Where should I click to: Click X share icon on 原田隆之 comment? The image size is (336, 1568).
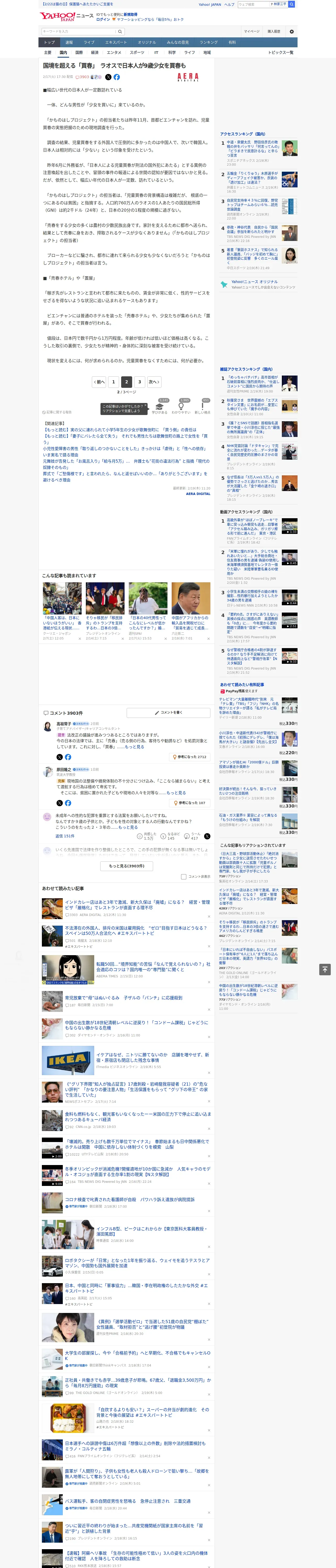60,803
